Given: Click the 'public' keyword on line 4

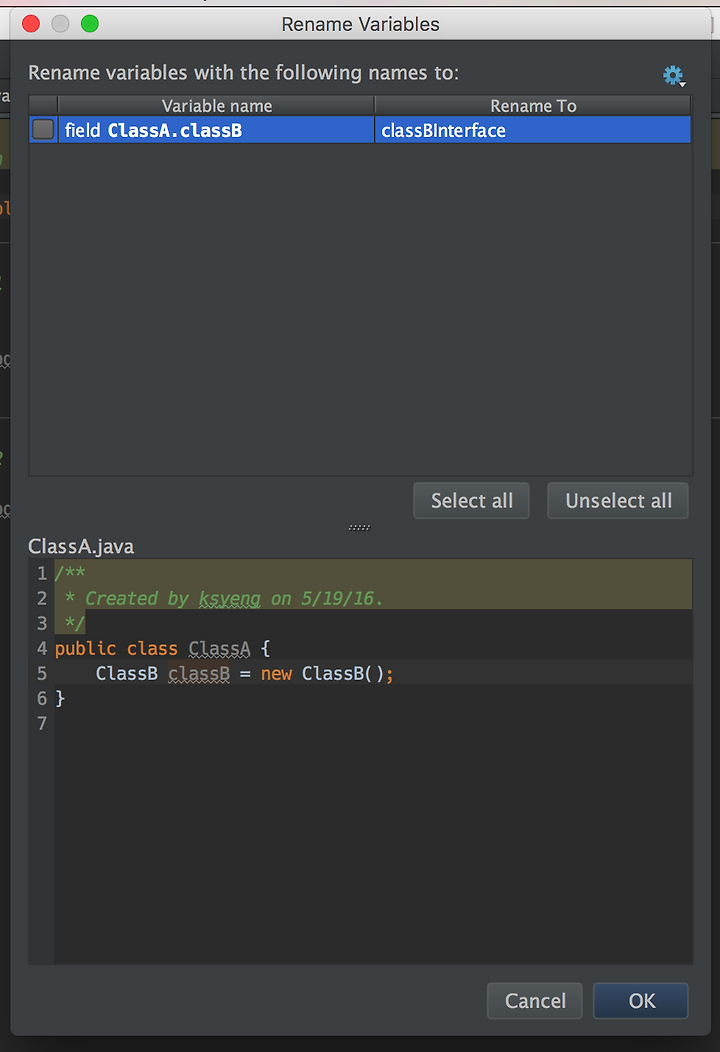Looking at the screenshot, I should [85, 649].
